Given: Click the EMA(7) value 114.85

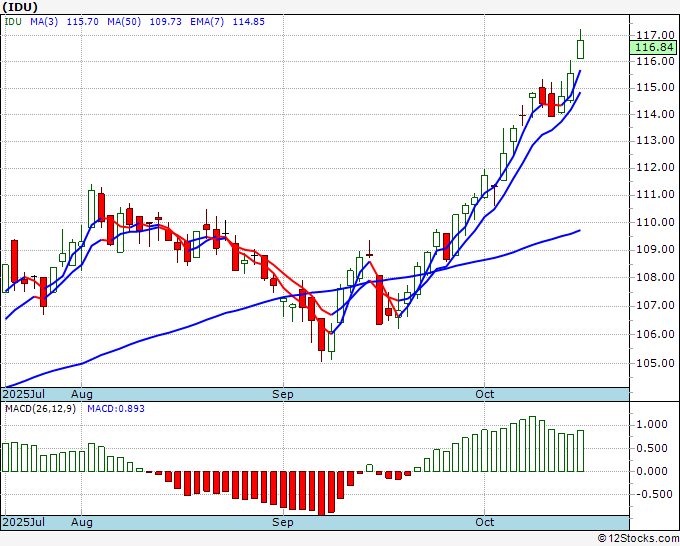Looking at the screenshot, I should (x=248, y=22).
